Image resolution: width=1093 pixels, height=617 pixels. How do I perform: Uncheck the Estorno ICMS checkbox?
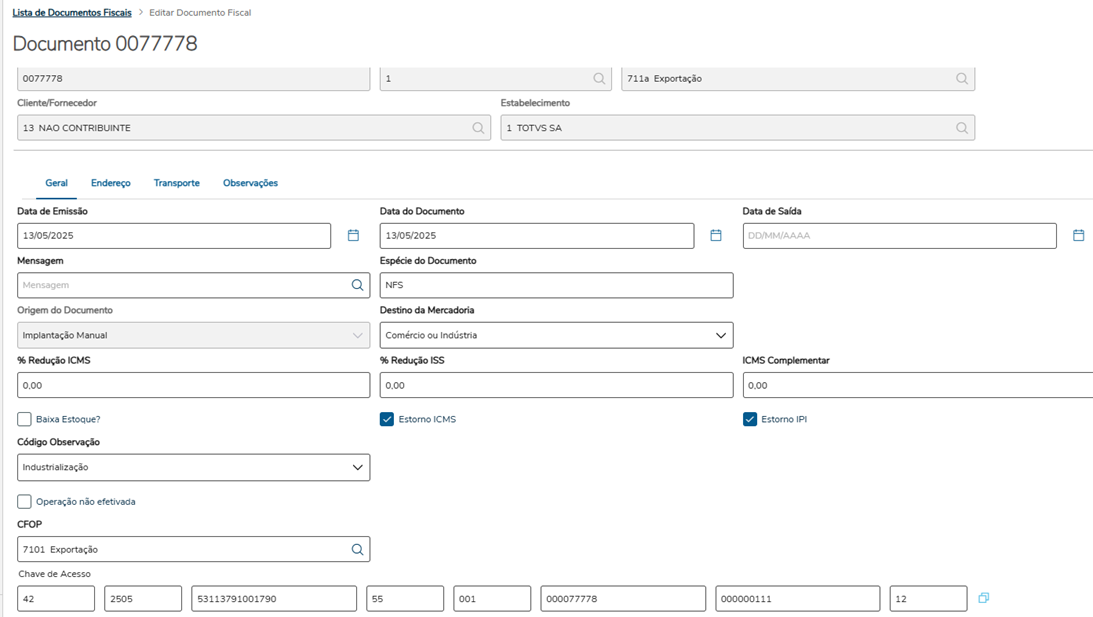tap(387, 419)
